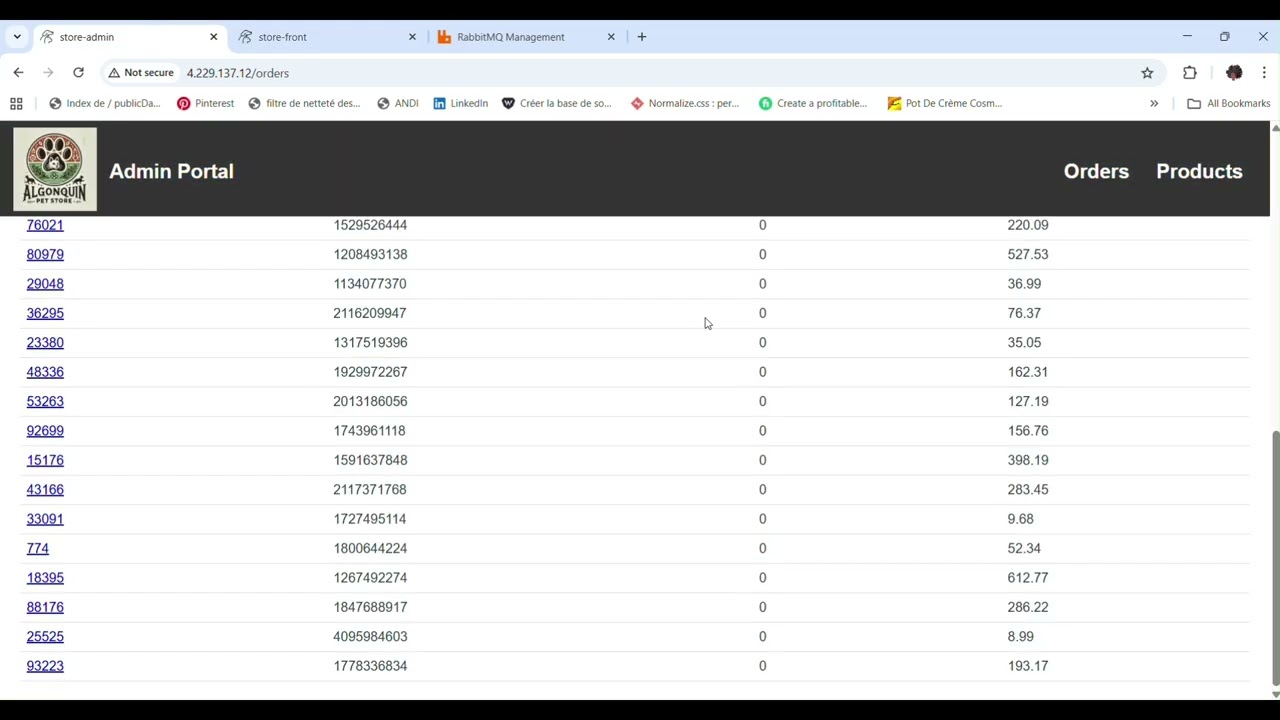Switch to the store-front tab
This screenshot has width=1280, height=720.
point(326,37)
